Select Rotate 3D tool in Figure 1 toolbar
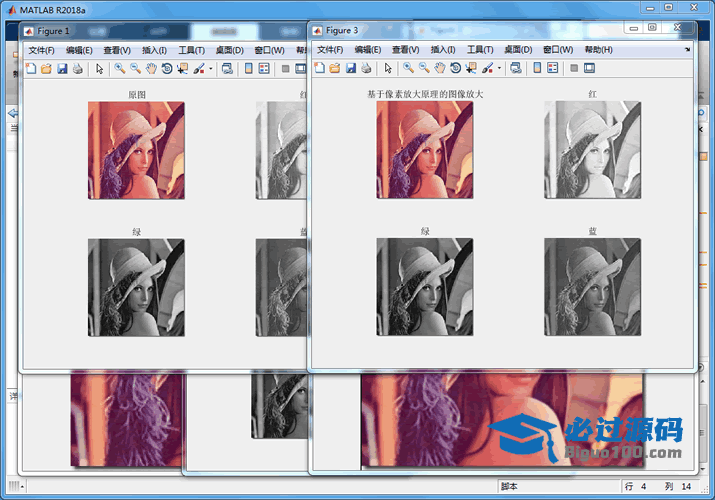715x500 pixels. point(167,69)
